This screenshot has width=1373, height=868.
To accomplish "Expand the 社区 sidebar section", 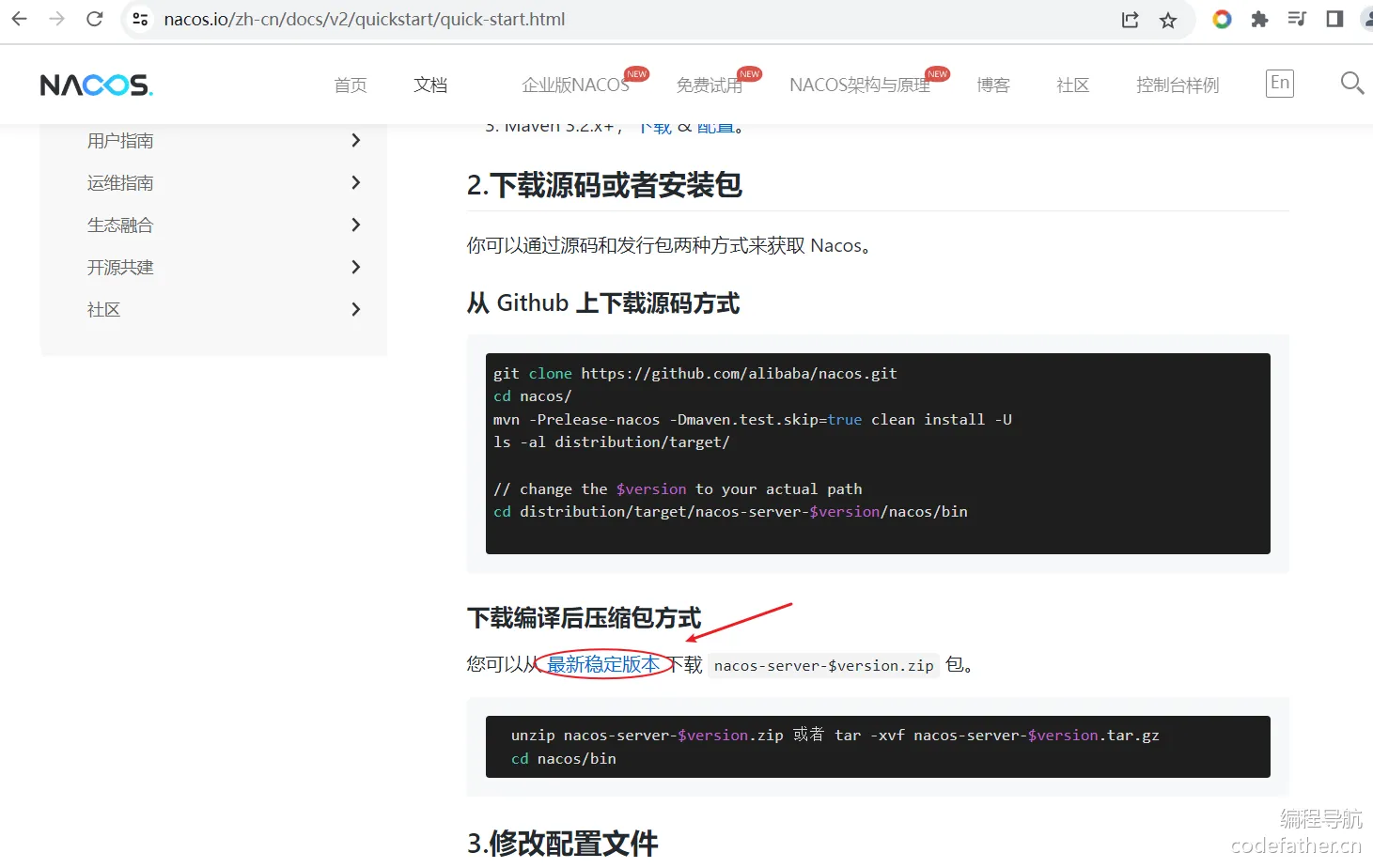I will (355, 310).
